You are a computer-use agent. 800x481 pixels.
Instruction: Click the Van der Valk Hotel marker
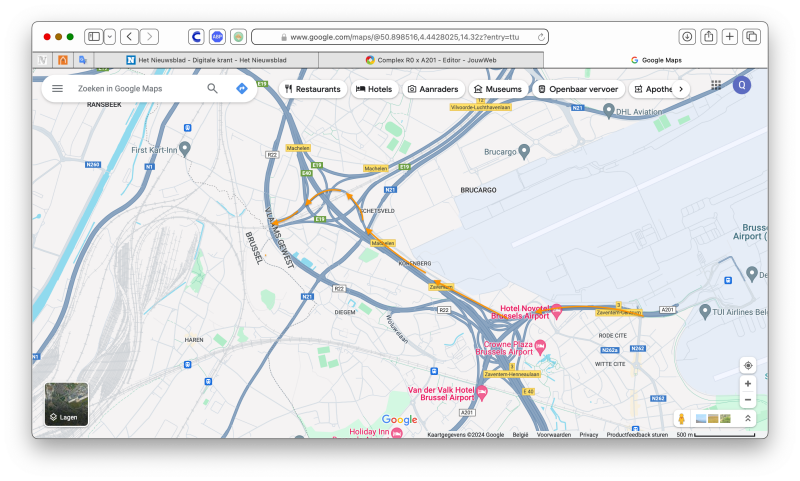pos(482,392)
